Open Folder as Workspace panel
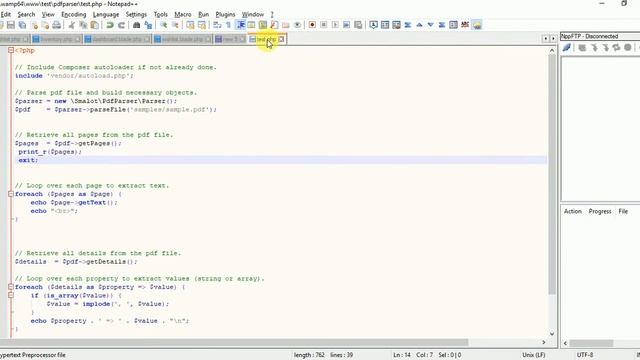Image resolution: width=640 pixels, height=360 pixels. (x=286, y=25)
